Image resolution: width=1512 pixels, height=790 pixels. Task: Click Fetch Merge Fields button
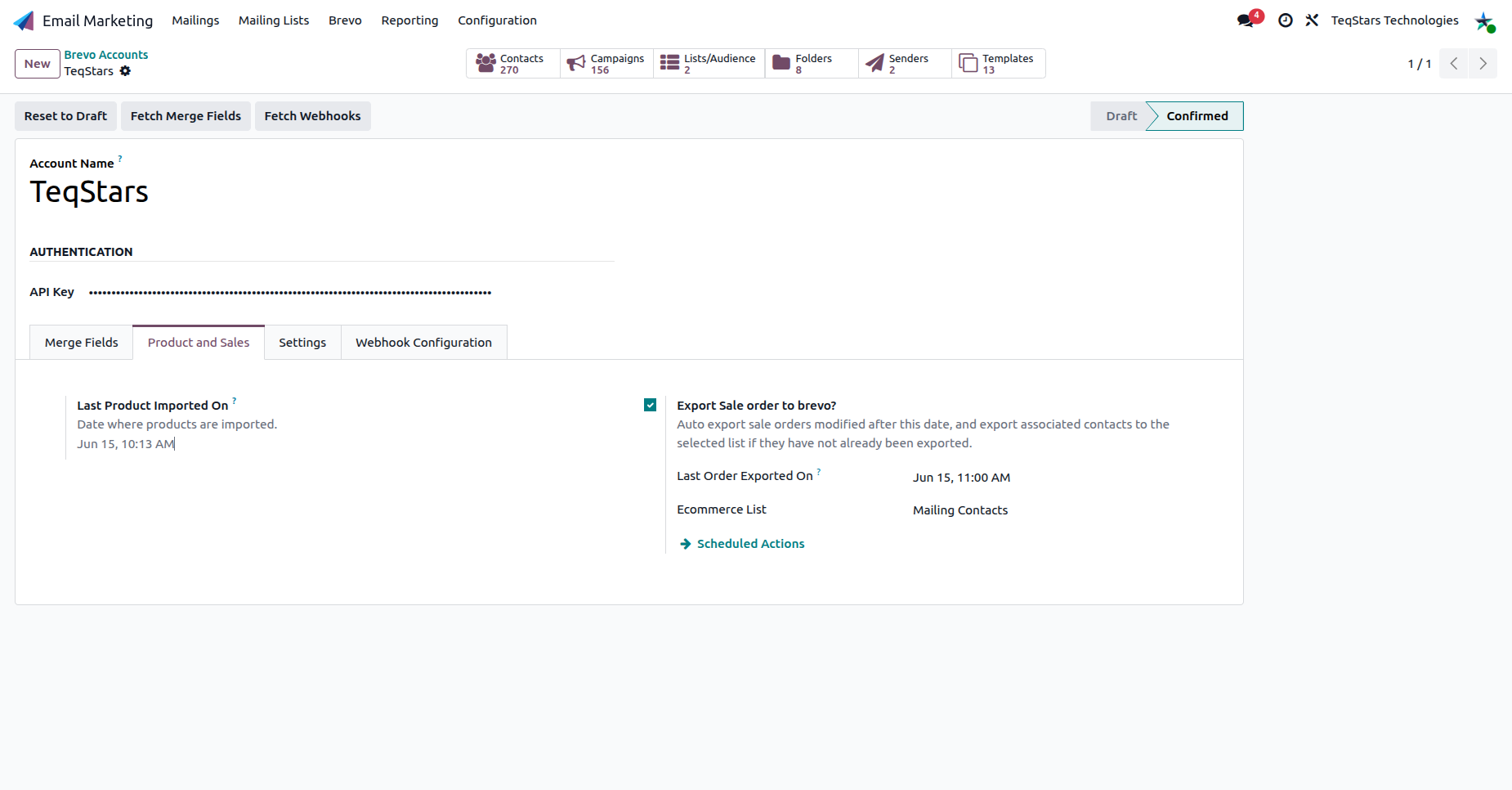pyautogui.click(x=186, y=116)
